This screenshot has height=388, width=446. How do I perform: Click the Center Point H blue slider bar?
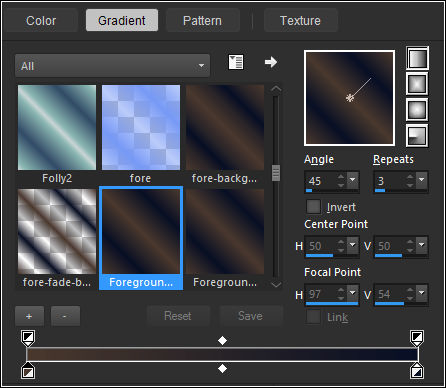tap(319, 256)
